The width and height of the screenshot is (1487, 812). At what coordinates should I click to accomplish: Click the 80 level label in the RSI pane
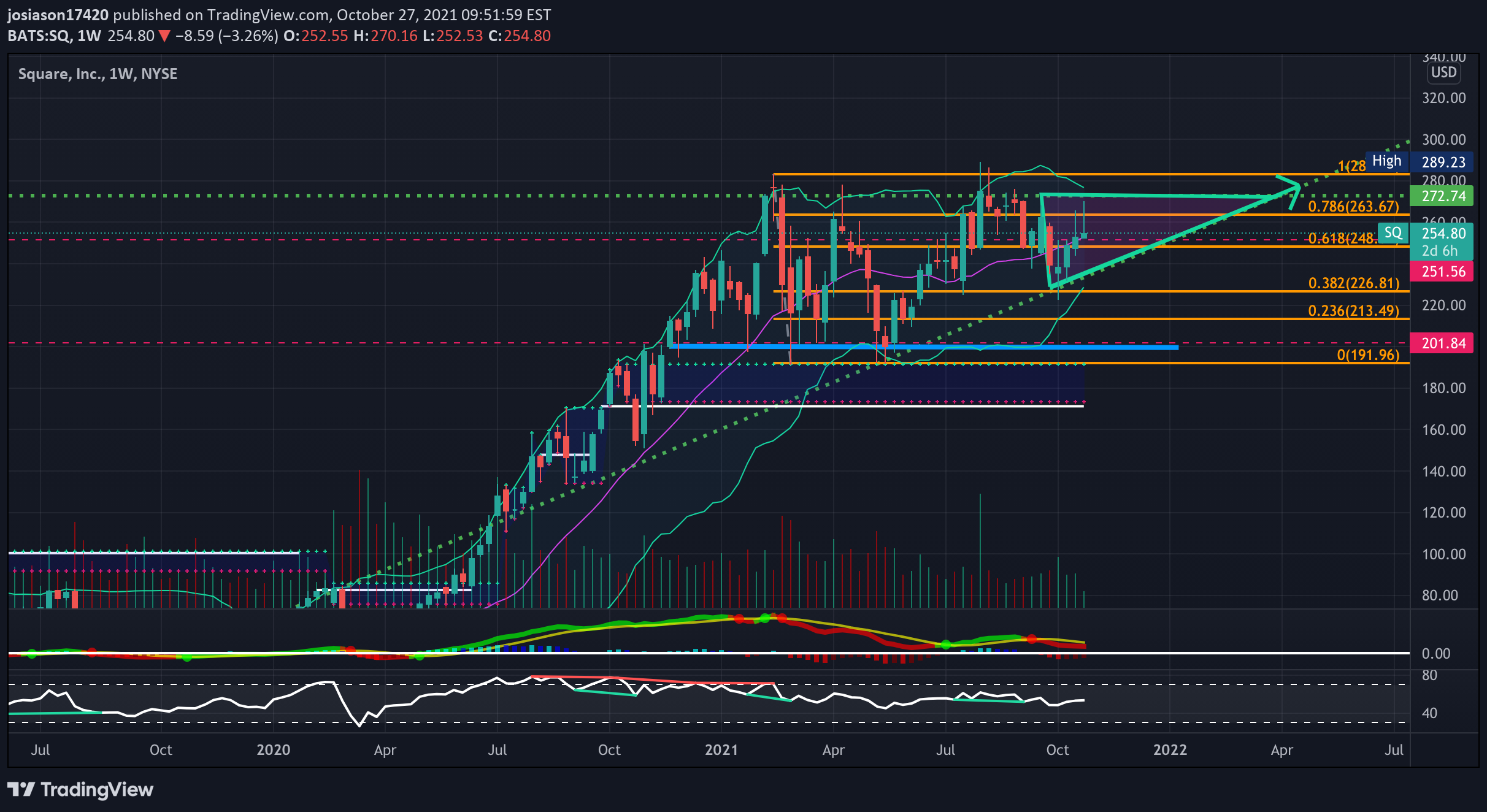[x=1429, y=675]
